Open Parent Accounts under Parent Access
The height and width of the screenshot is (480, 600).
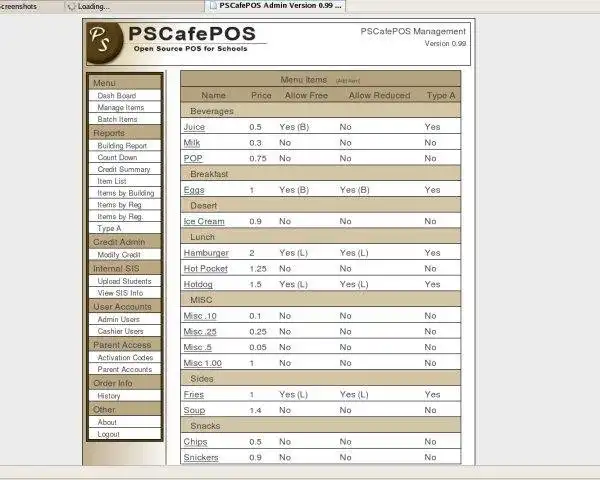click(x=125, y=369)
